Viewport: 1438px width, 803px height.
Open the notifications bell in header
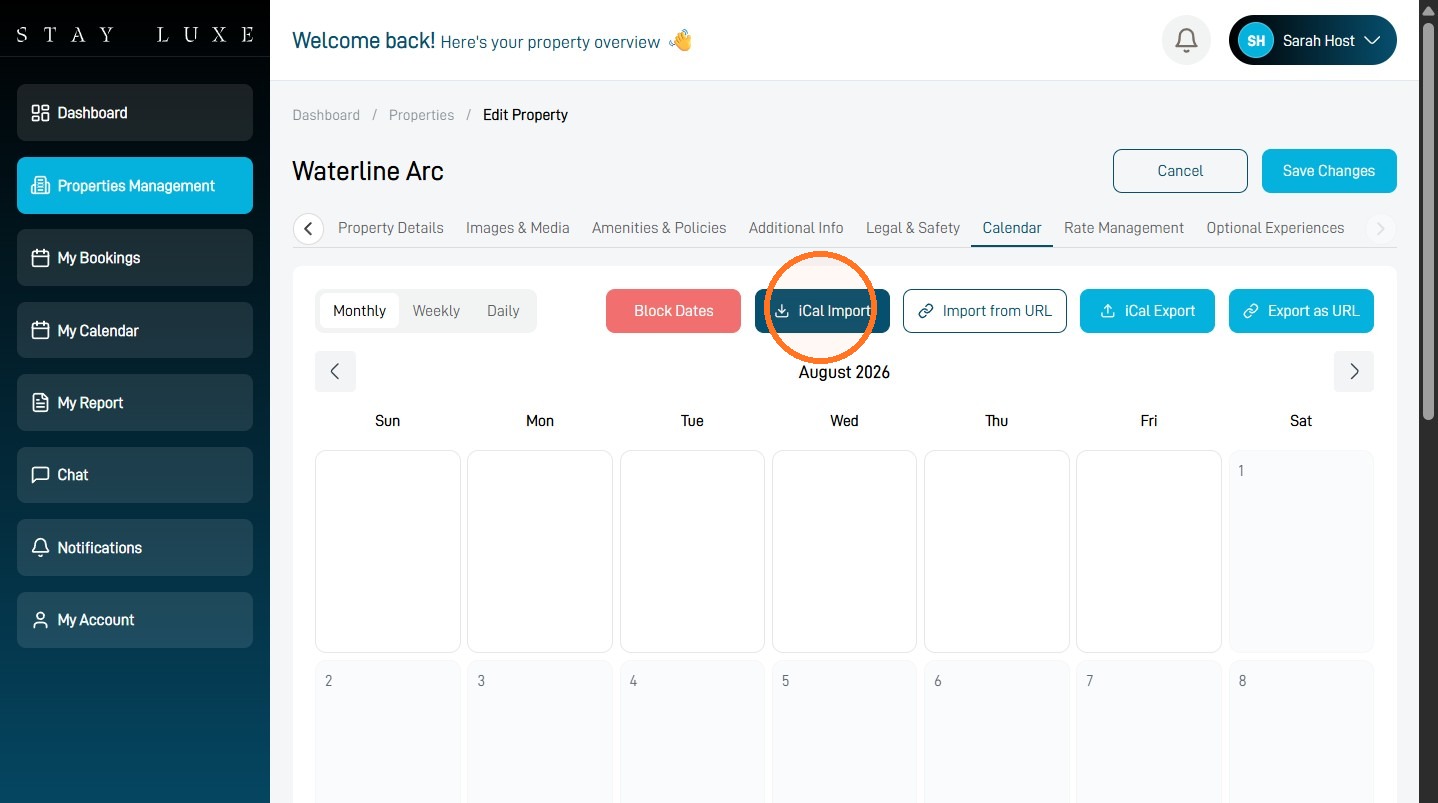point(1186,41)
